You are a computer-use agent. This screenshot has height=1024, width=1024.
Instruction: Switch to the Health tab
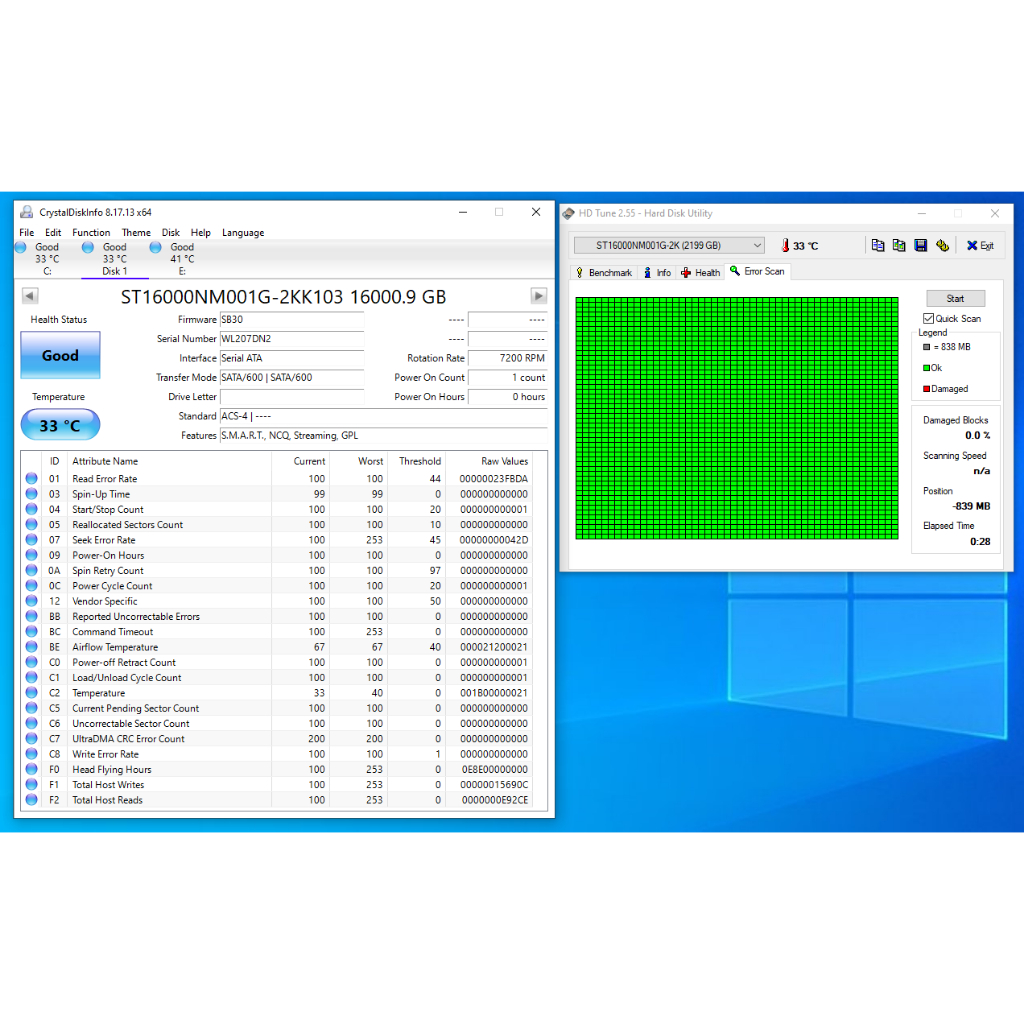701,273
